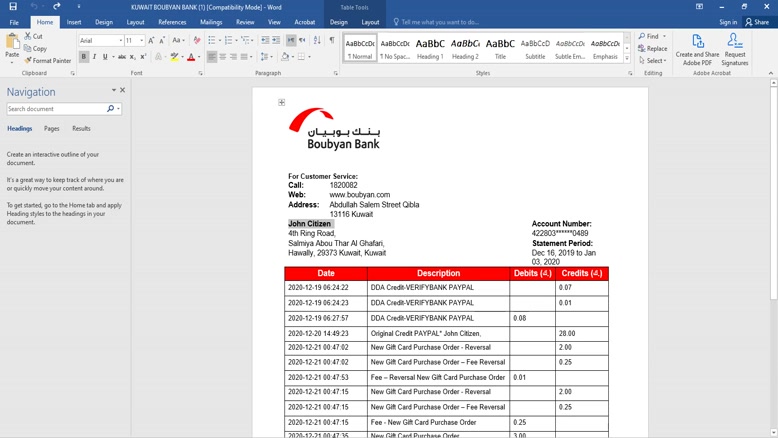Screen dimensions: 778x438
Task: Apply subscript formatting
Action: [x=132, y=57]
